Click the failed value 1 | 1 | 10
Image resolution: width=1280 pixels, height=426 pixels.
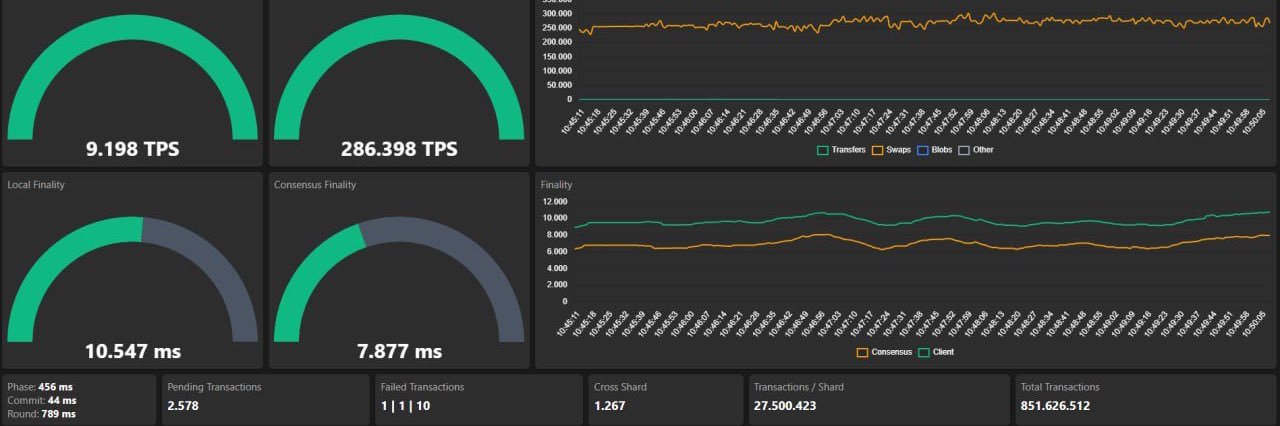coord(405,406)
